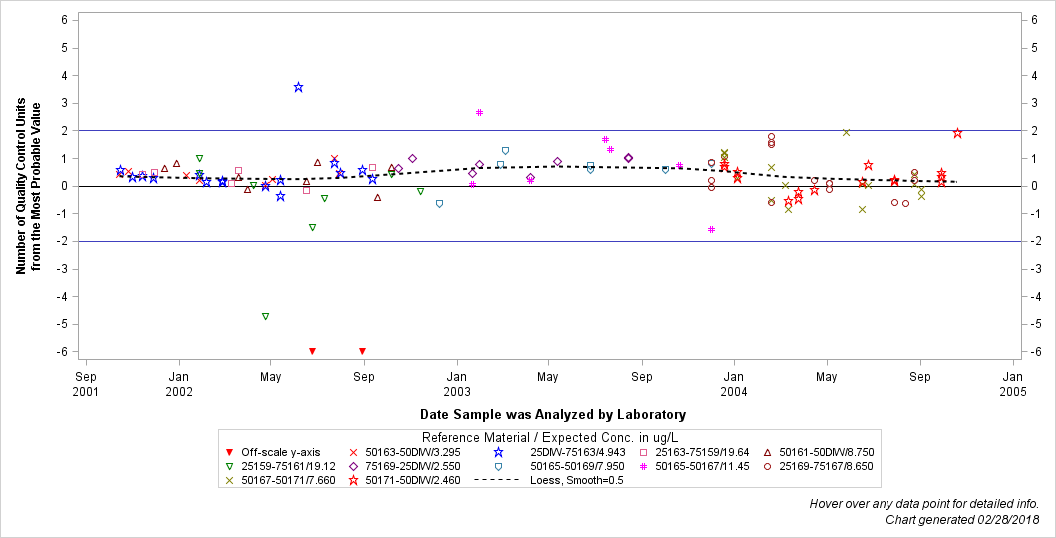Click the legend label '50165-50167/11.45'

point(702,466)
